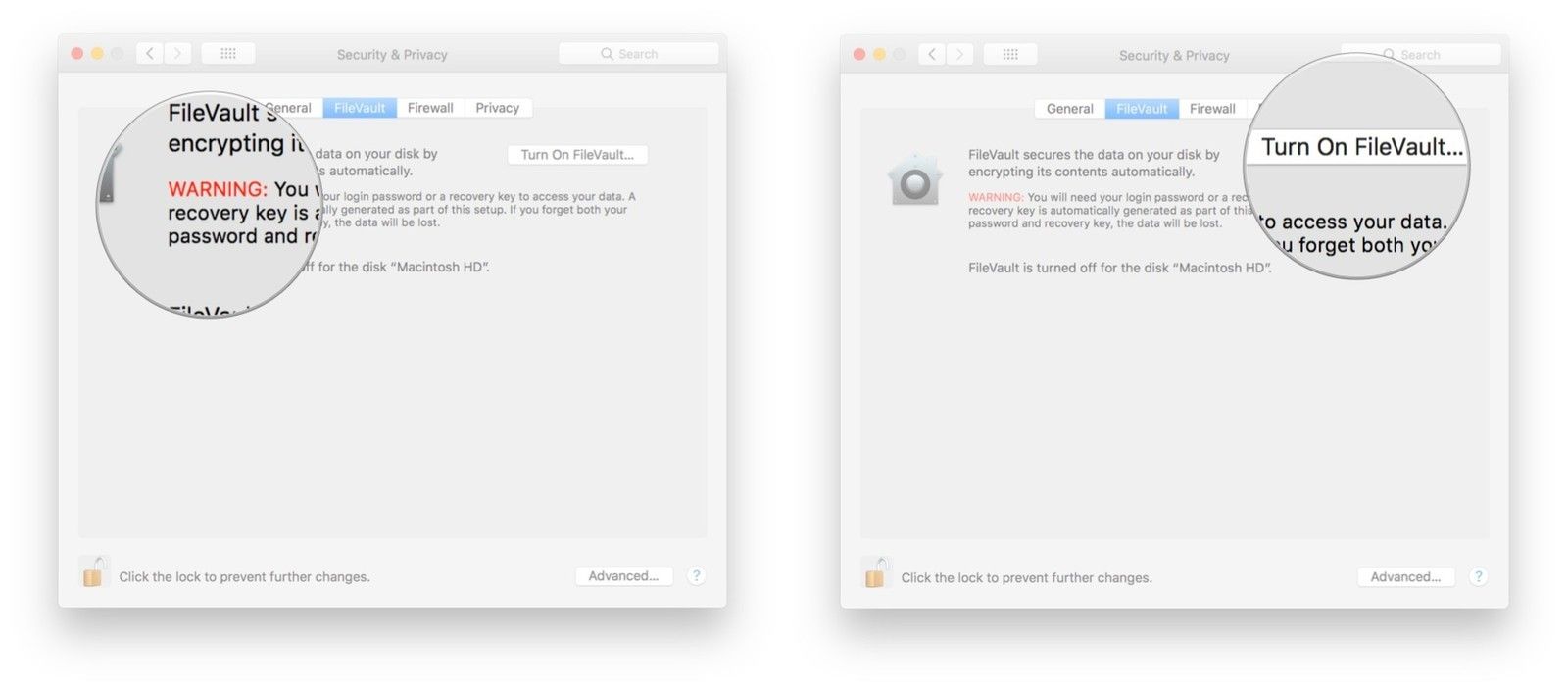The image size is (1568, 691).
Task: Open Advanced settings in the left window
Action: click(x=623, y=576)
